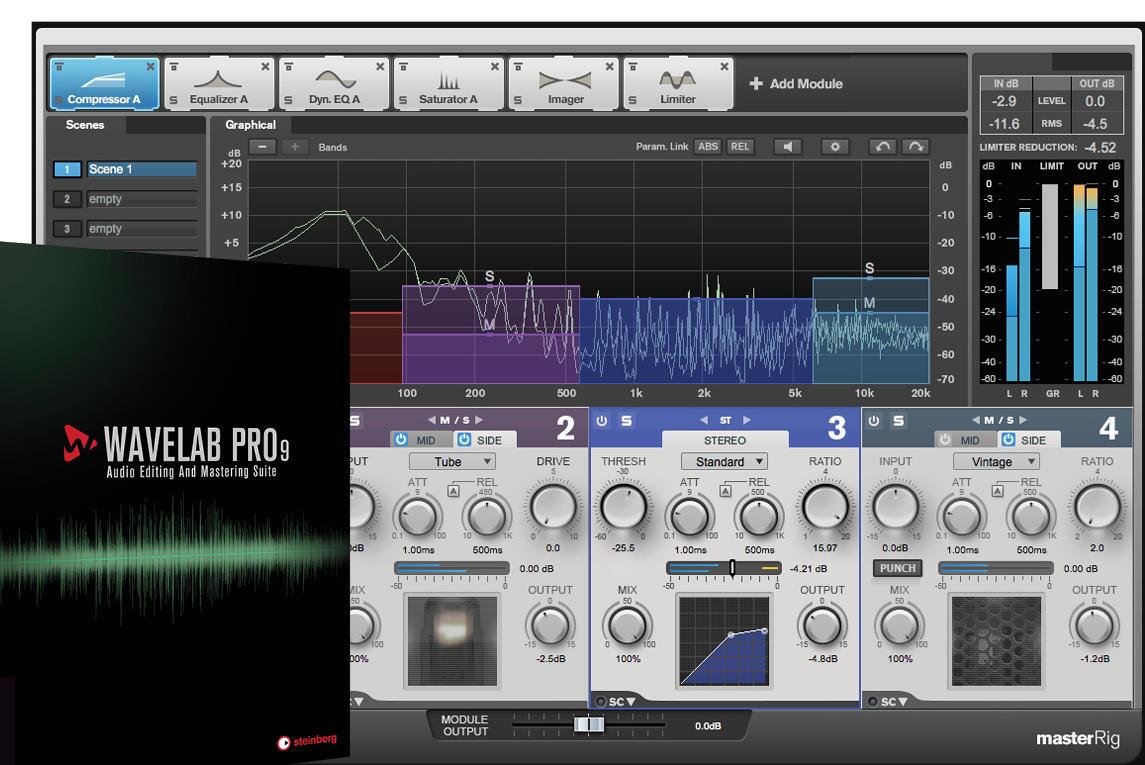
Task: Solo the Limiter module with its S icon
Action: pos(633,99)
